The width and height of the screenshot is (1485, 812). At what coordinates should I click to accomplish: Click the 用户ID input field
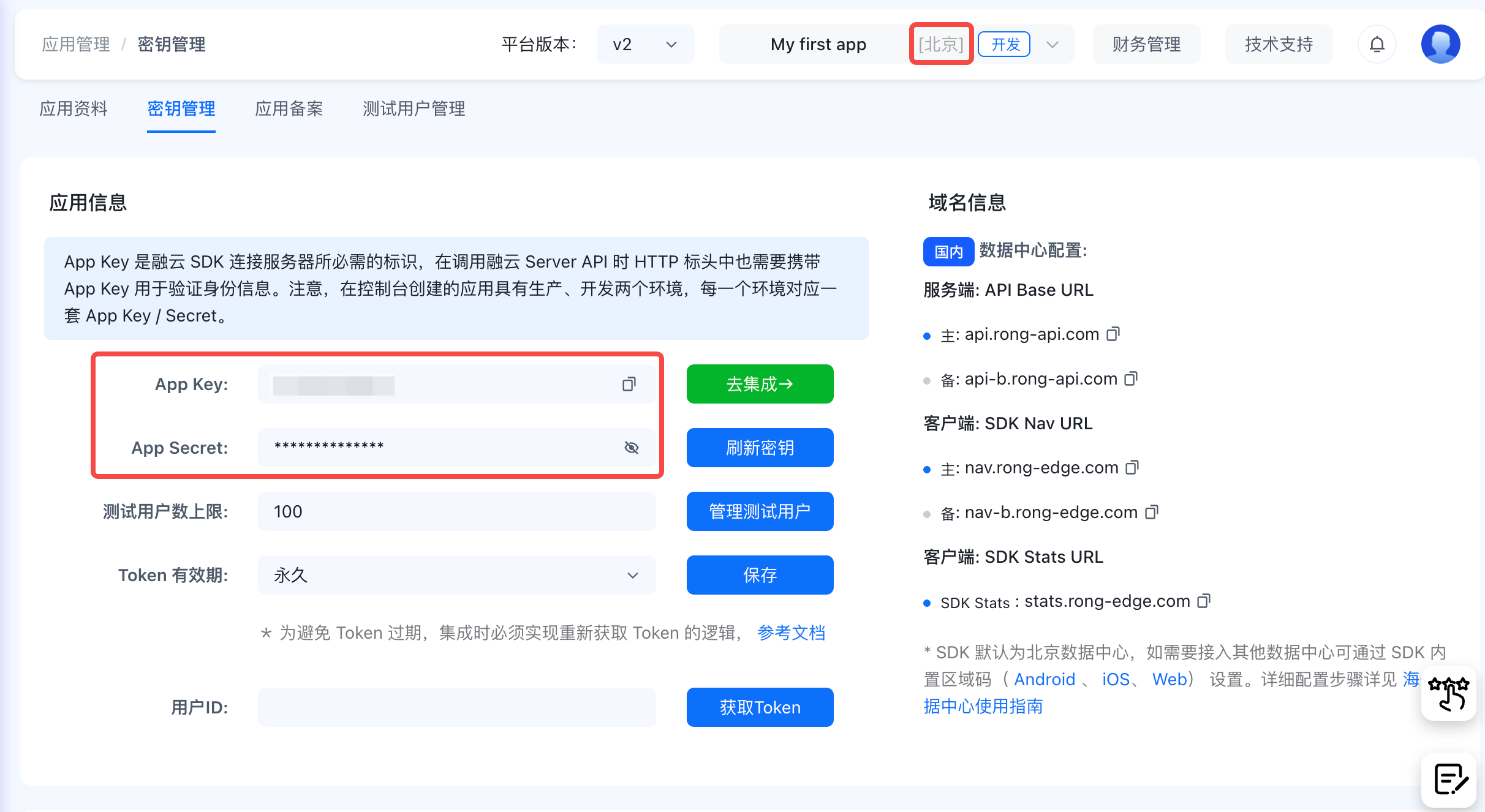(456, 707)
